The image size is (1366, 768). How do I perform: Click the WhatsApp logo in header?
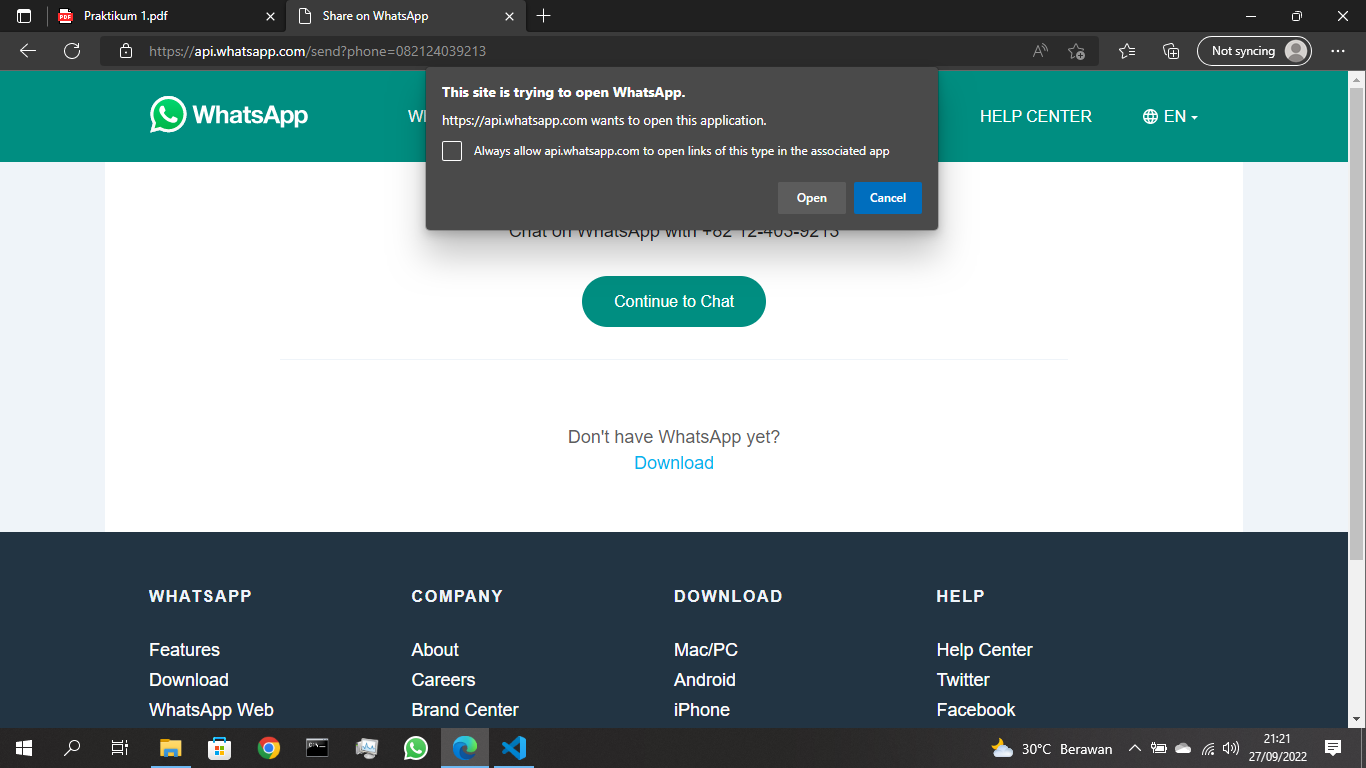(x=229, y=115)
